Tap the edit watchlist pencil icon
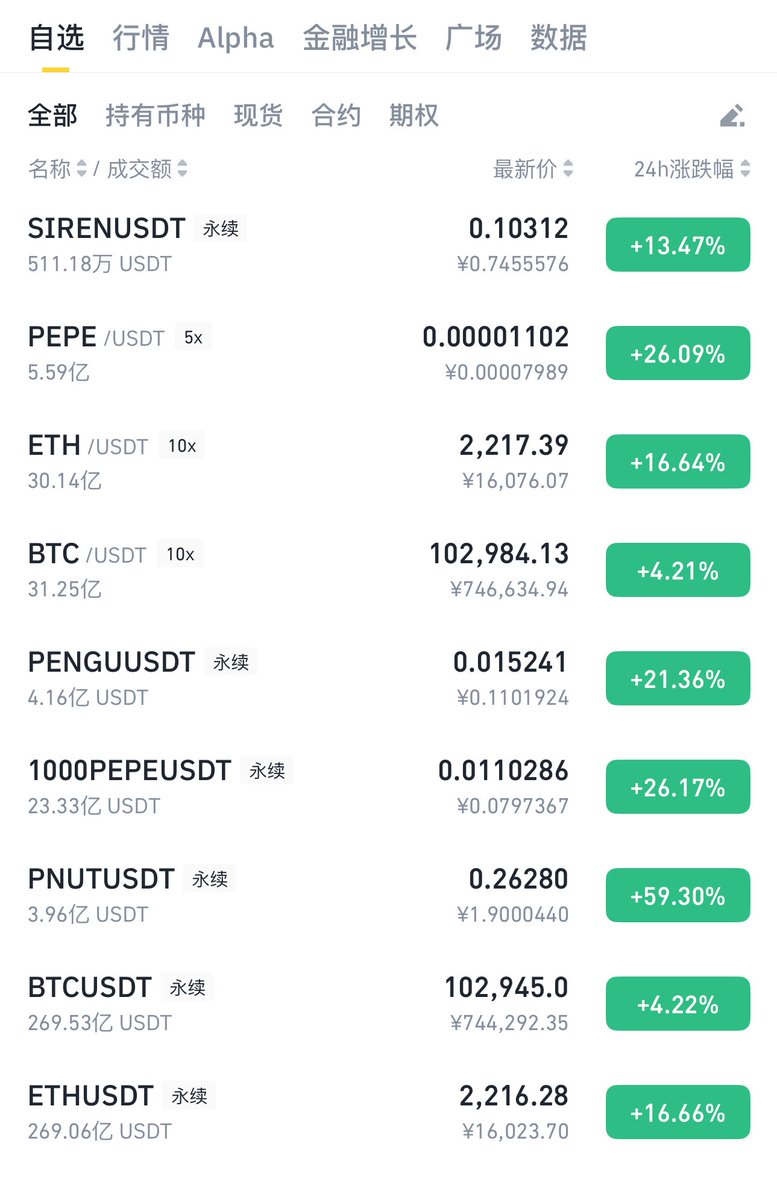Viewport: 777px width, 1200px height. (x=732, y=116)
